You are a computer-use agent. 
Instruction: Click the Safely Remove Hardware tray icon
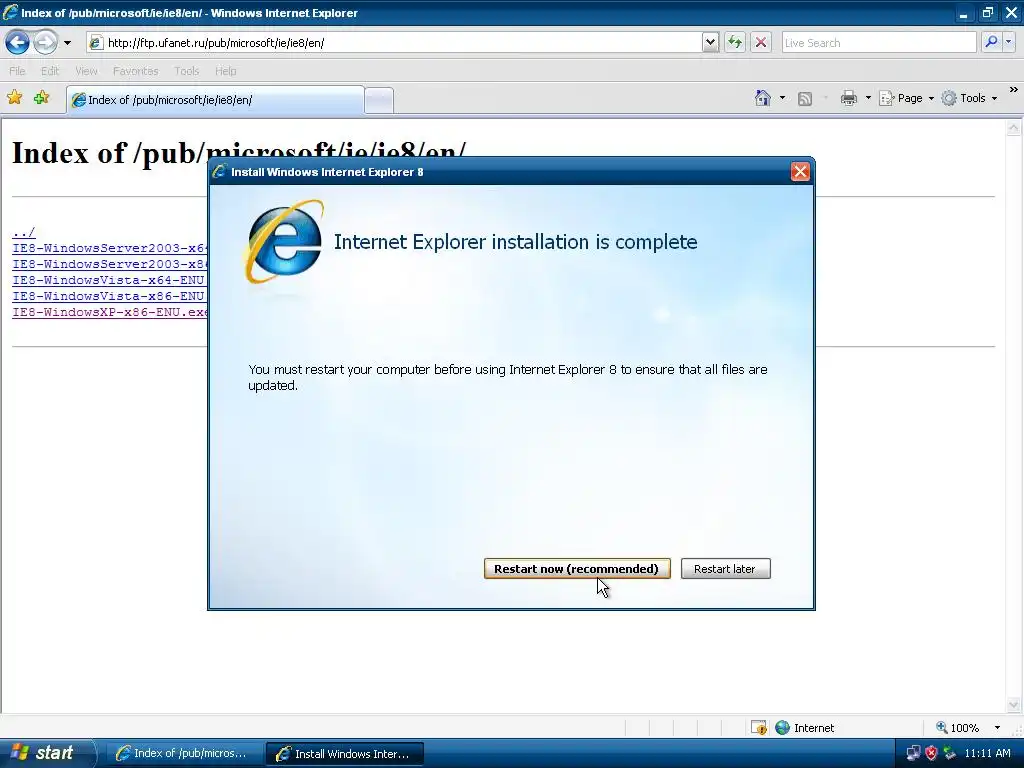pyautogui.click(x=950, y=754)
